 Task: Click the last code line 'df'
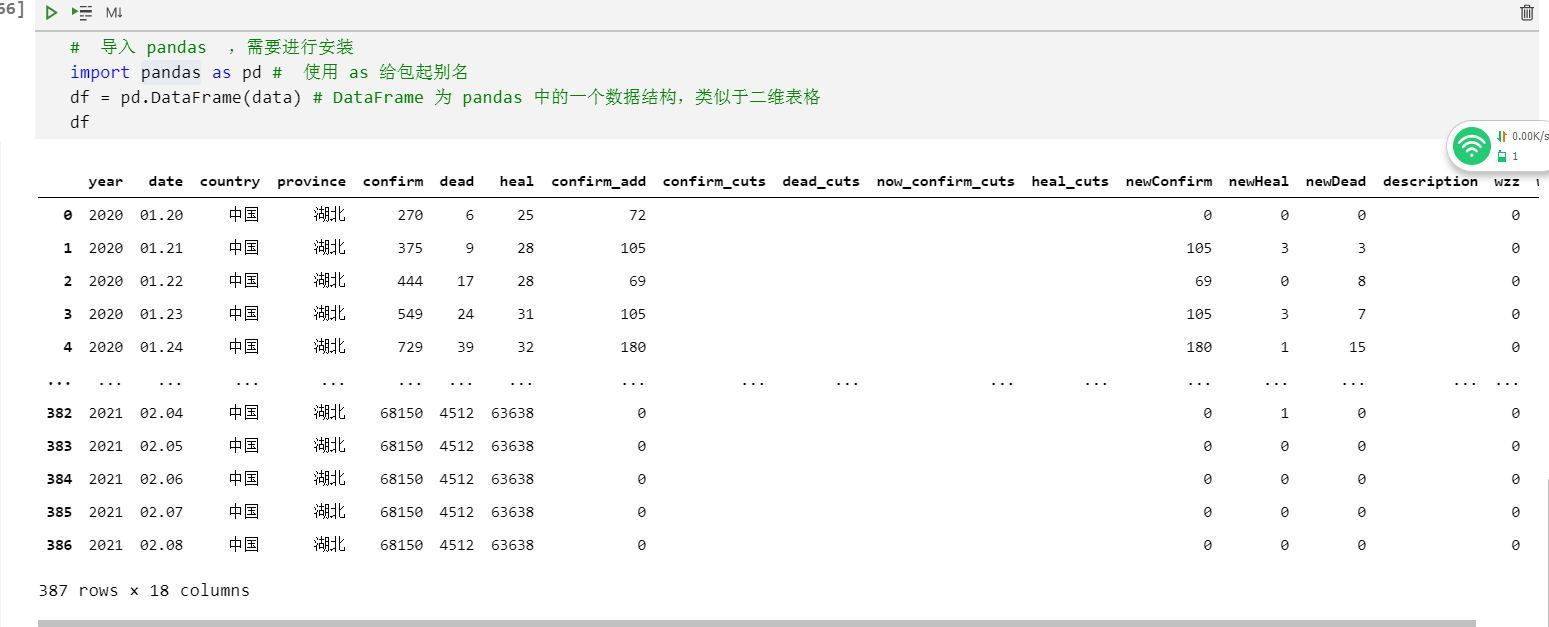(79, 122)
